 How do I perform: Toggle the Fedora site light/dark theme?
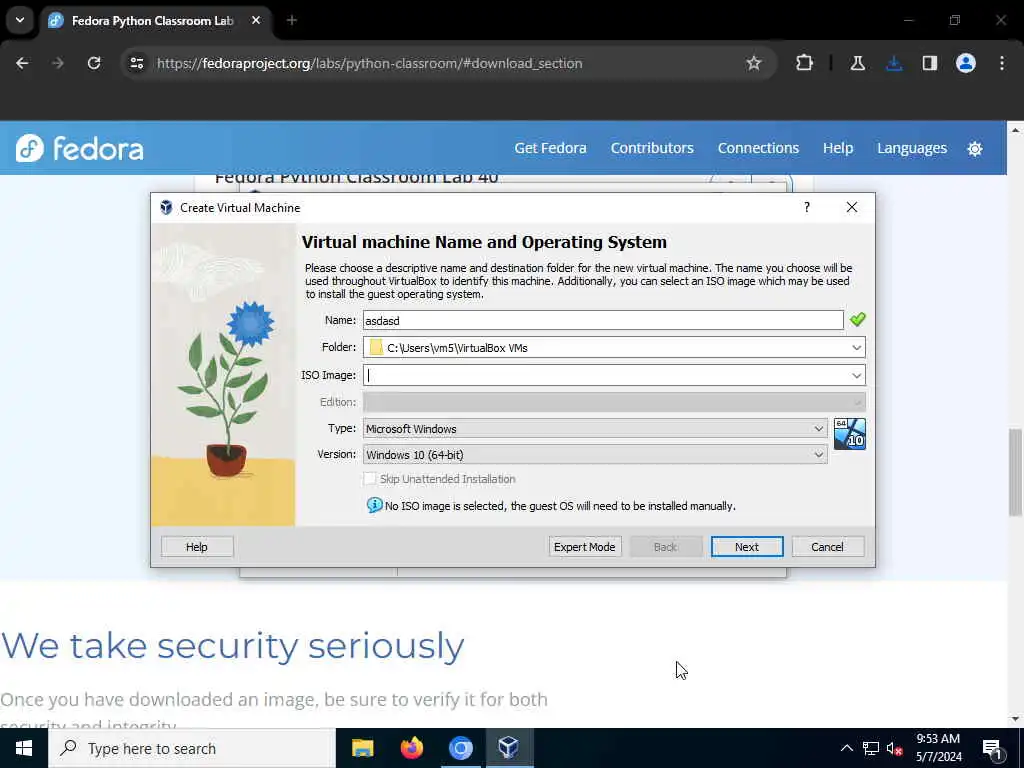click(x=974, y=149)
